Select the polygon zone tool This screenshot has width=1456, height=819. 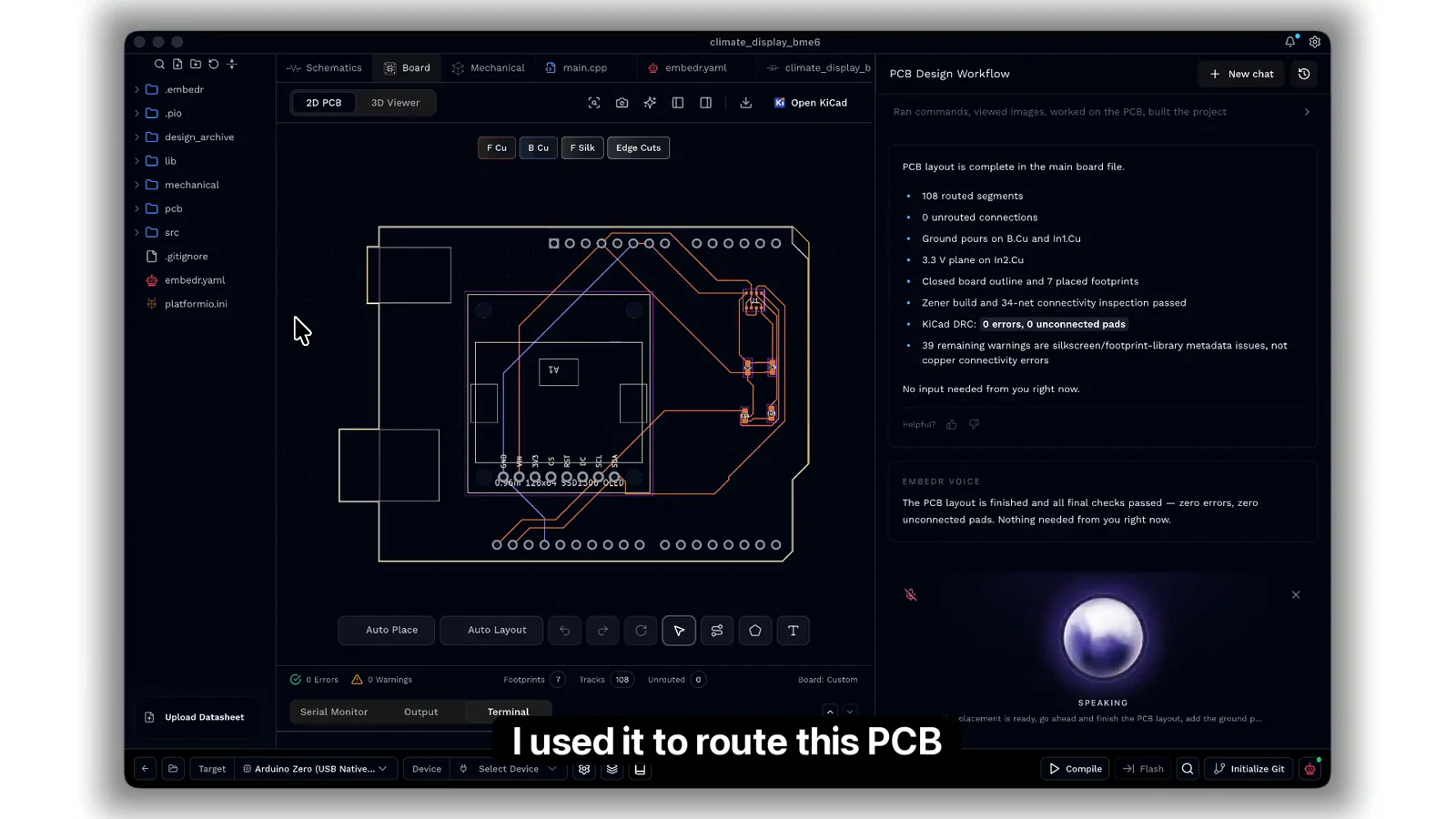(755, 631)
